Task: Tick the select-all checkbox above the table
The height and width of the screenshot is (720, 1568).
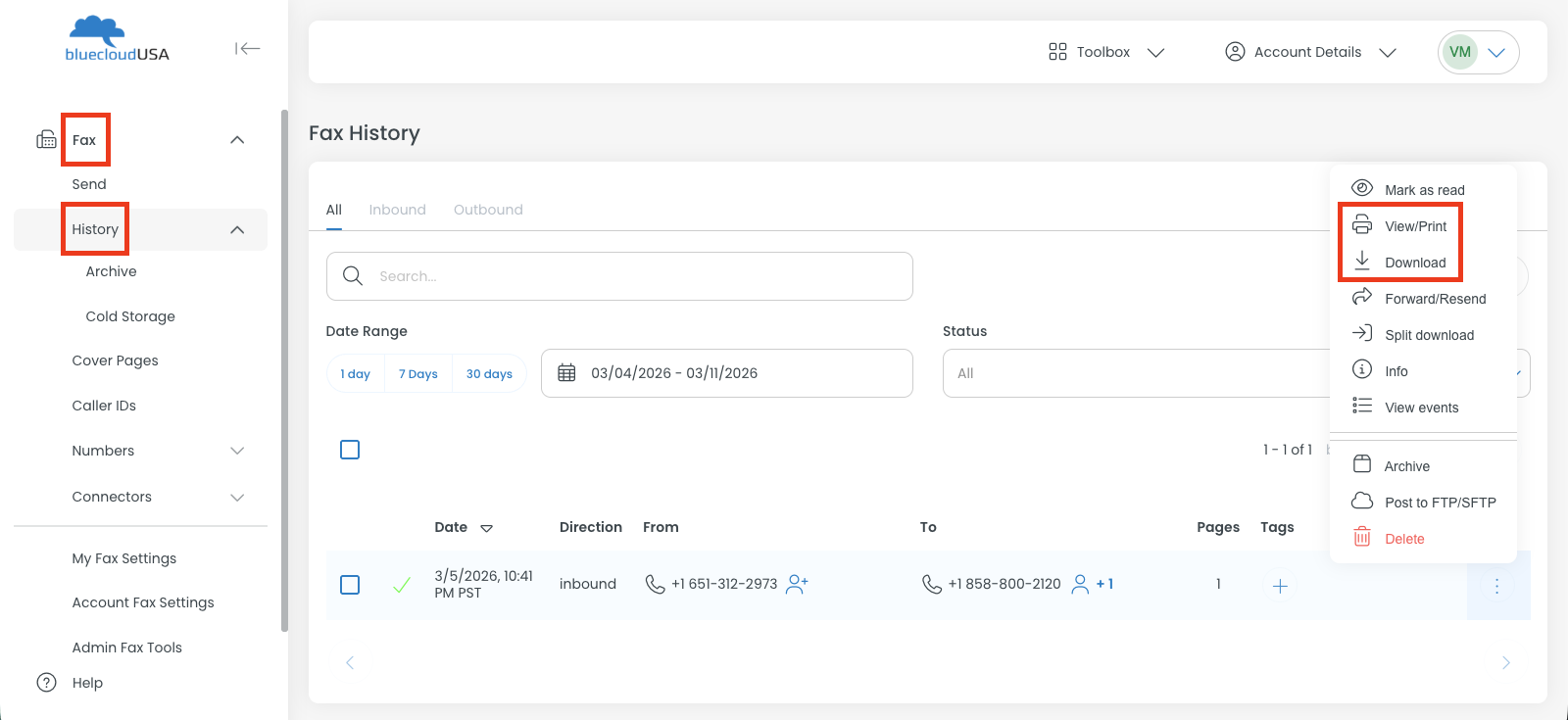Action: (x=350, y=450)
